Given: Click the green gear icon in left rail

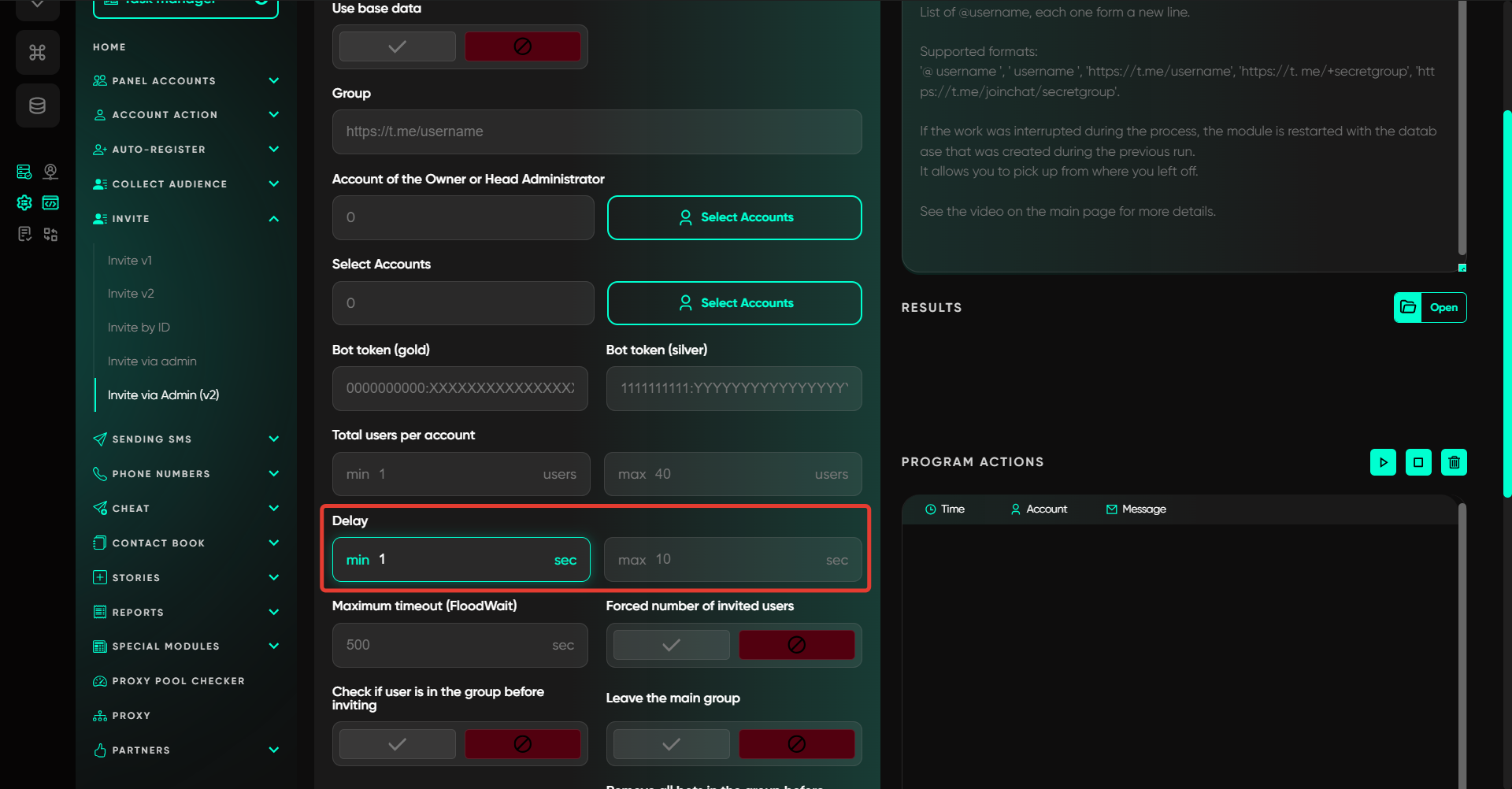Looking at the screenshot, I should [x=24, y=203].
